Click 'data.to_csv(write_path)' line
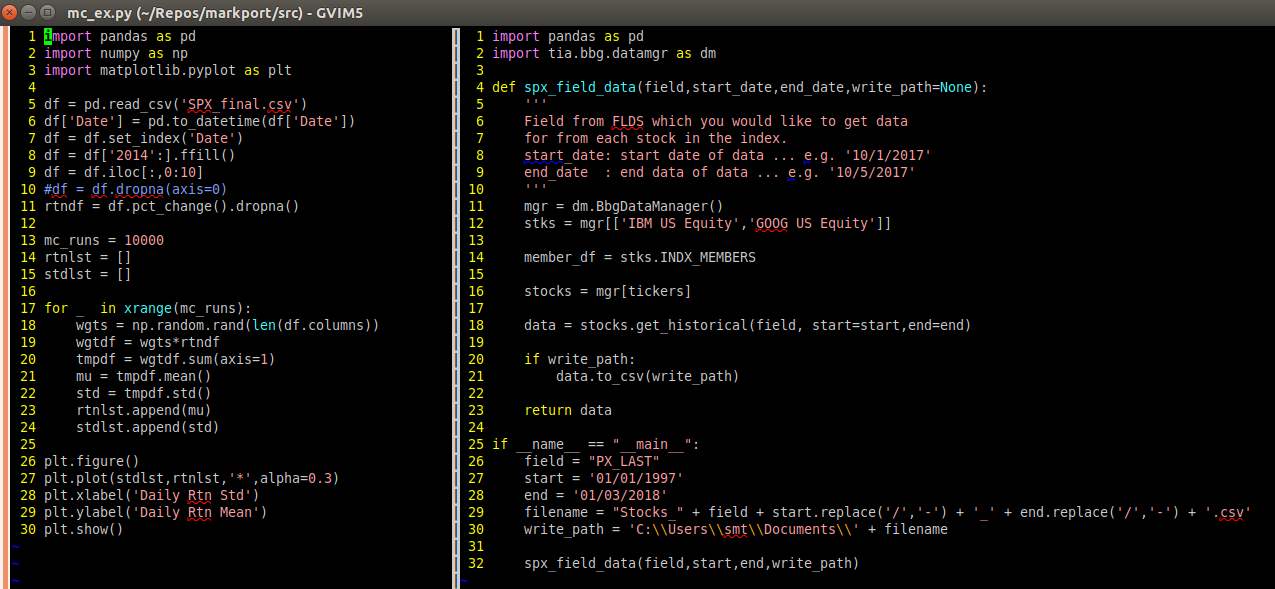 (648, 376)
